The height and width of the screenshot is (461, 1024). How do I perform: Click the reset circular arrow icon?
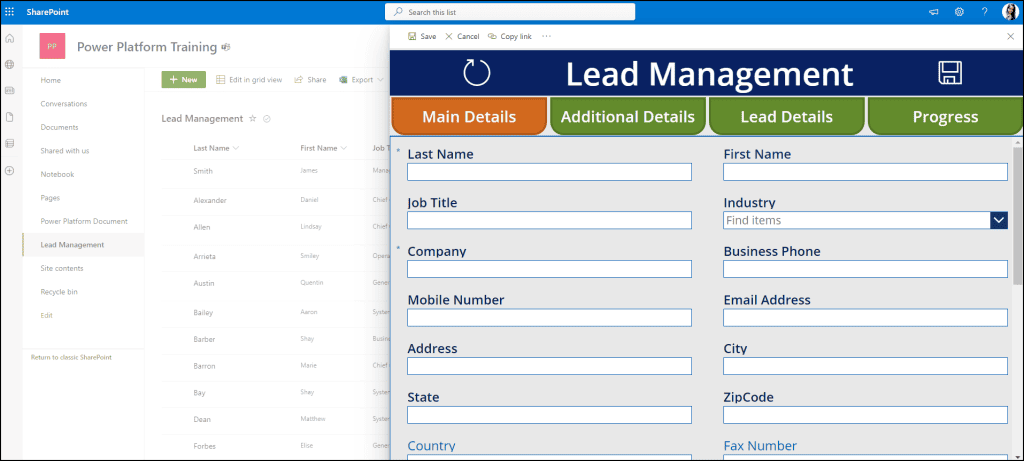(477, 72)
